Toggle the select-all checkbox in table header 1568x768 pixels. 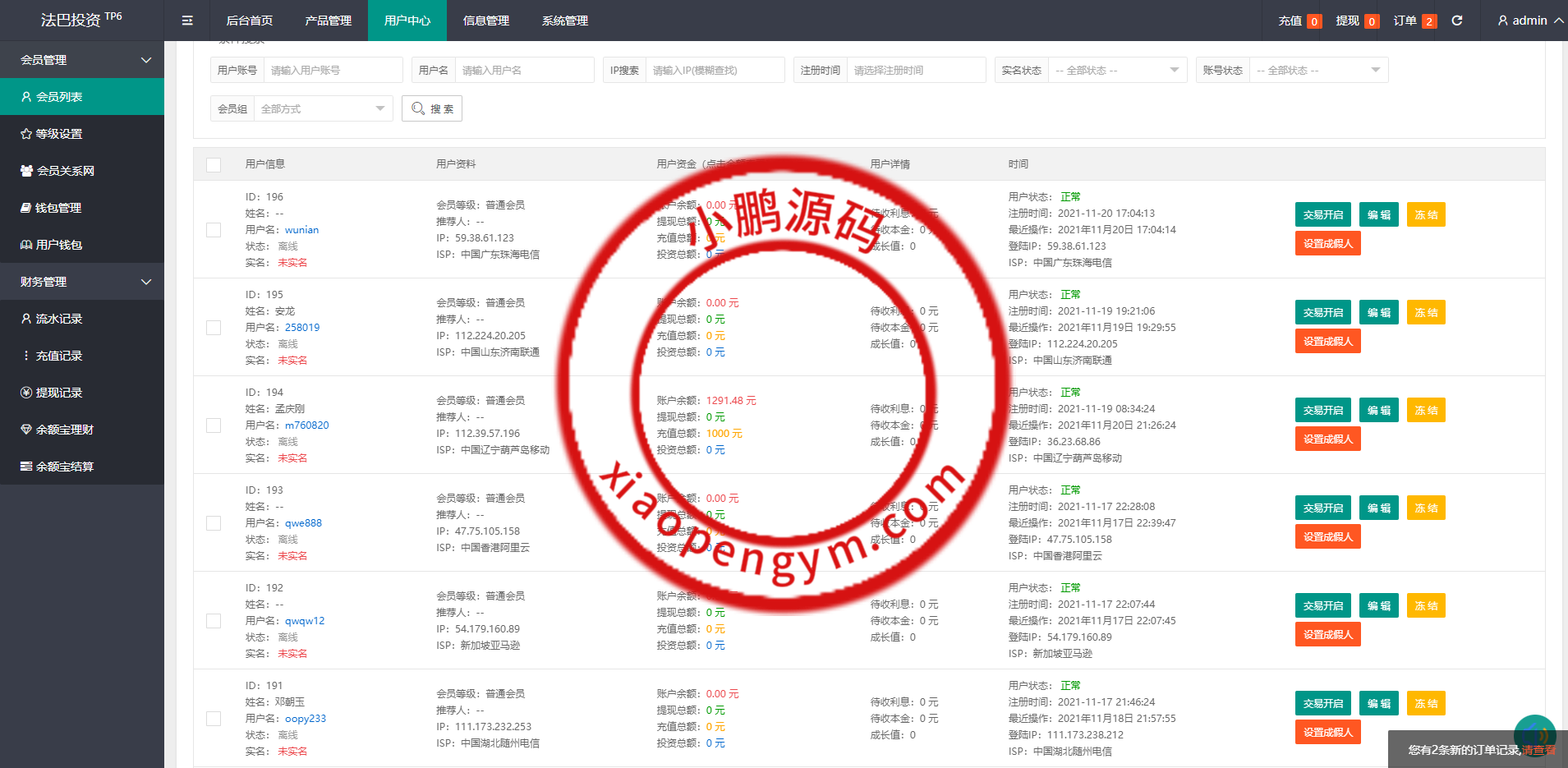(214, 164)
